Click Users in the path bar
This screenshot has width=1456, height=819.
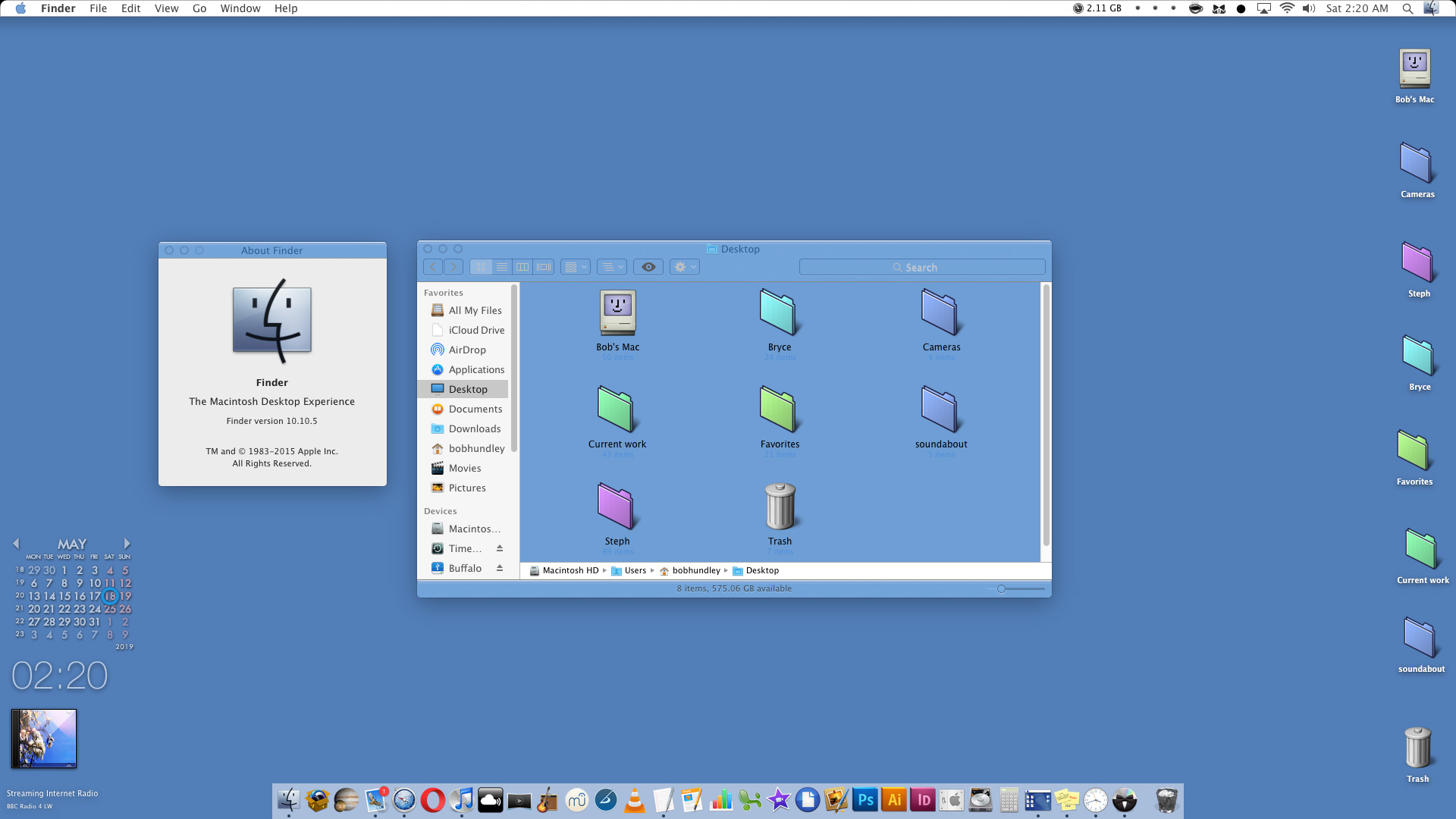click(635, 570)
